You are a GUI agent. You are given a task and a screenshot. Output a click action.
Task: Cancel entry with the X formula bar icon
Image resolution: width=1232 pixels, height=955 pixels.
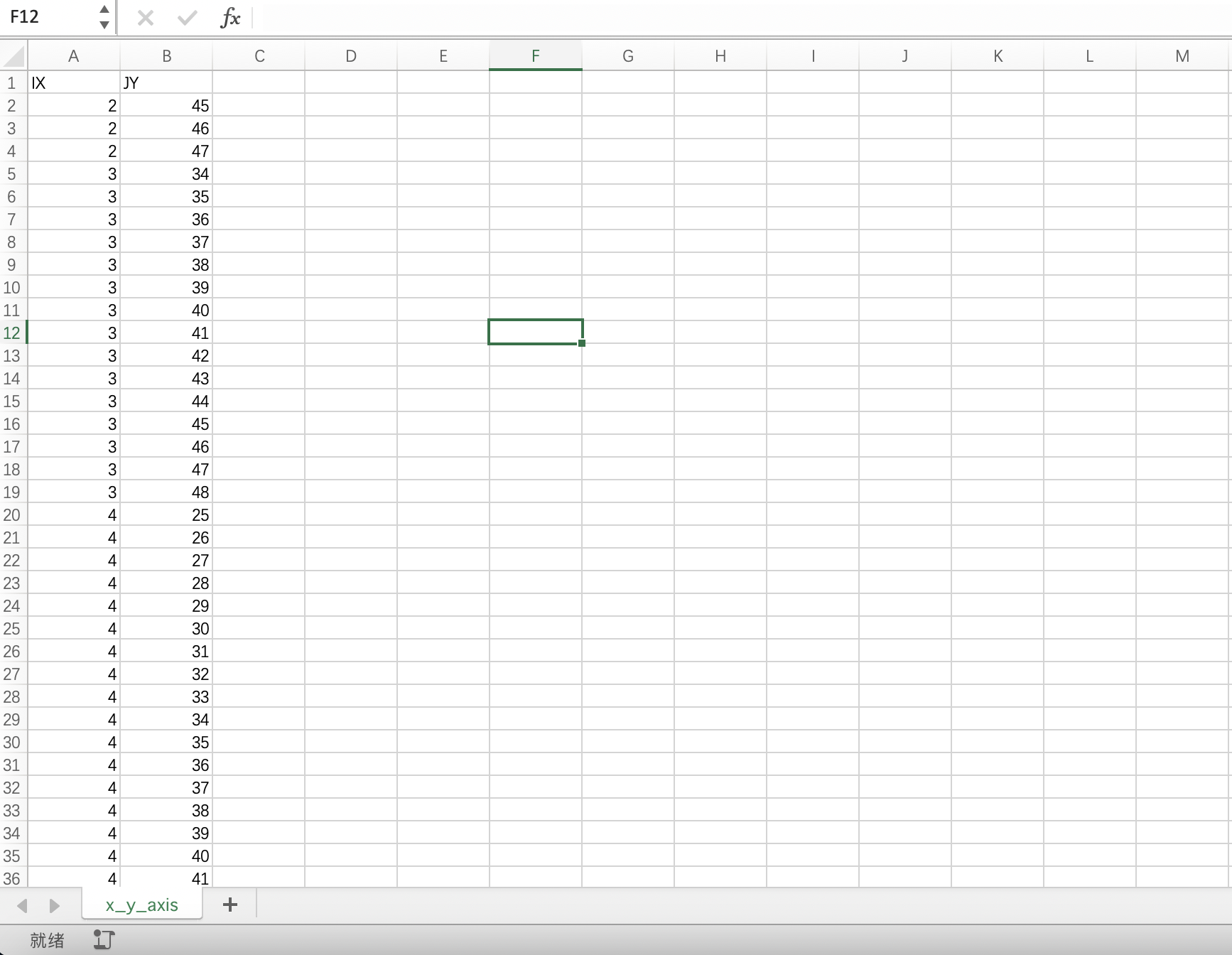pos(146,18)
